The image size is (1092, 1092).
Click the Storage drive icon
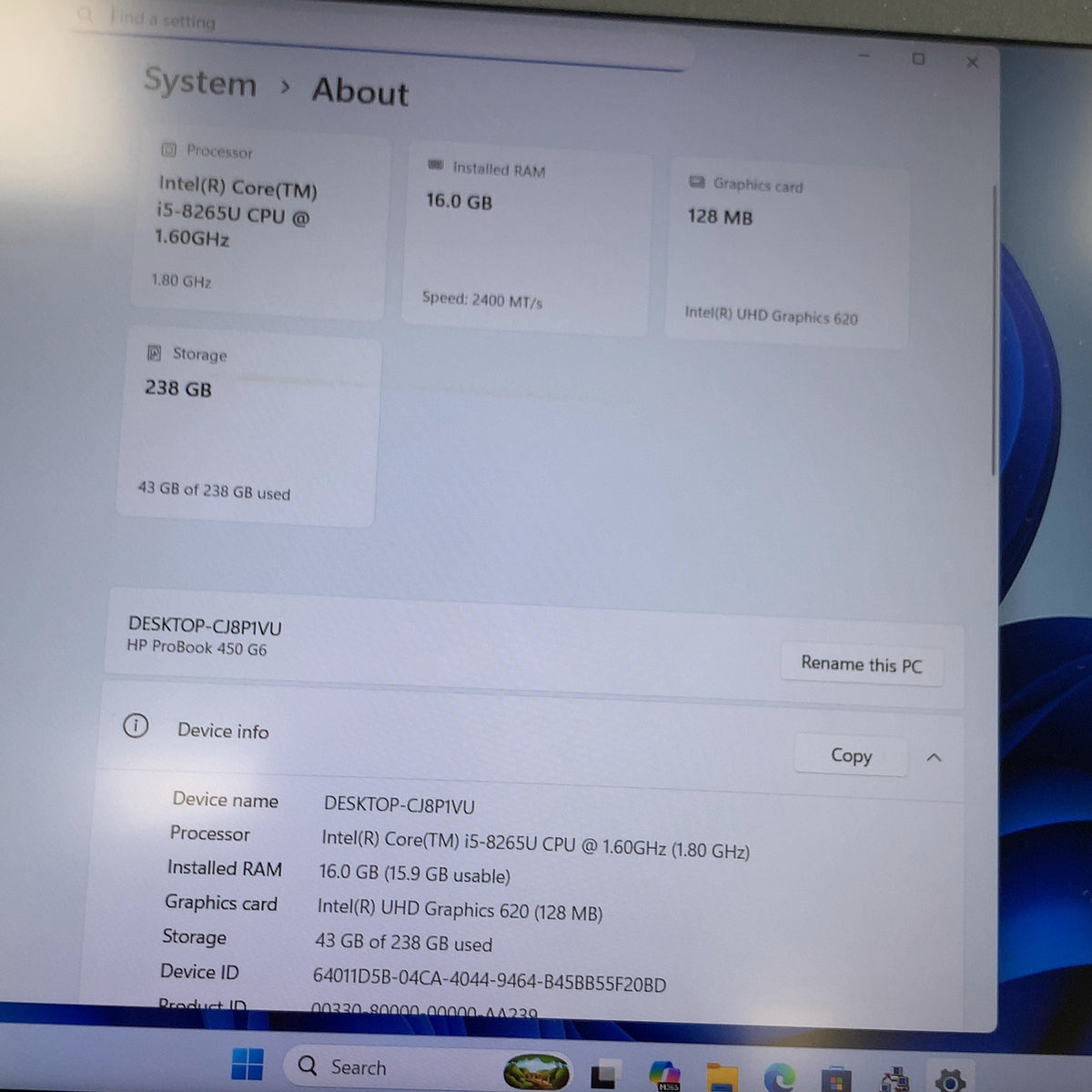pyautogui.click(x=155, y=352)
